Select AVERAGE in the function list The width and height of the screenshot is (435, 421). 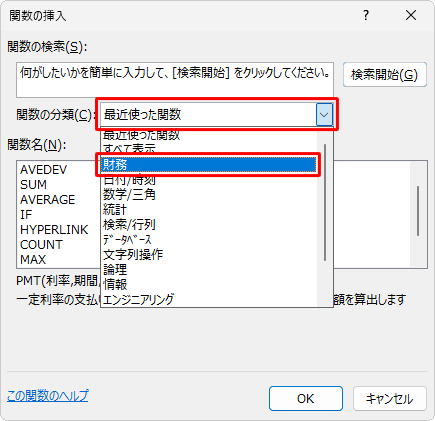(x=48, y=200)
